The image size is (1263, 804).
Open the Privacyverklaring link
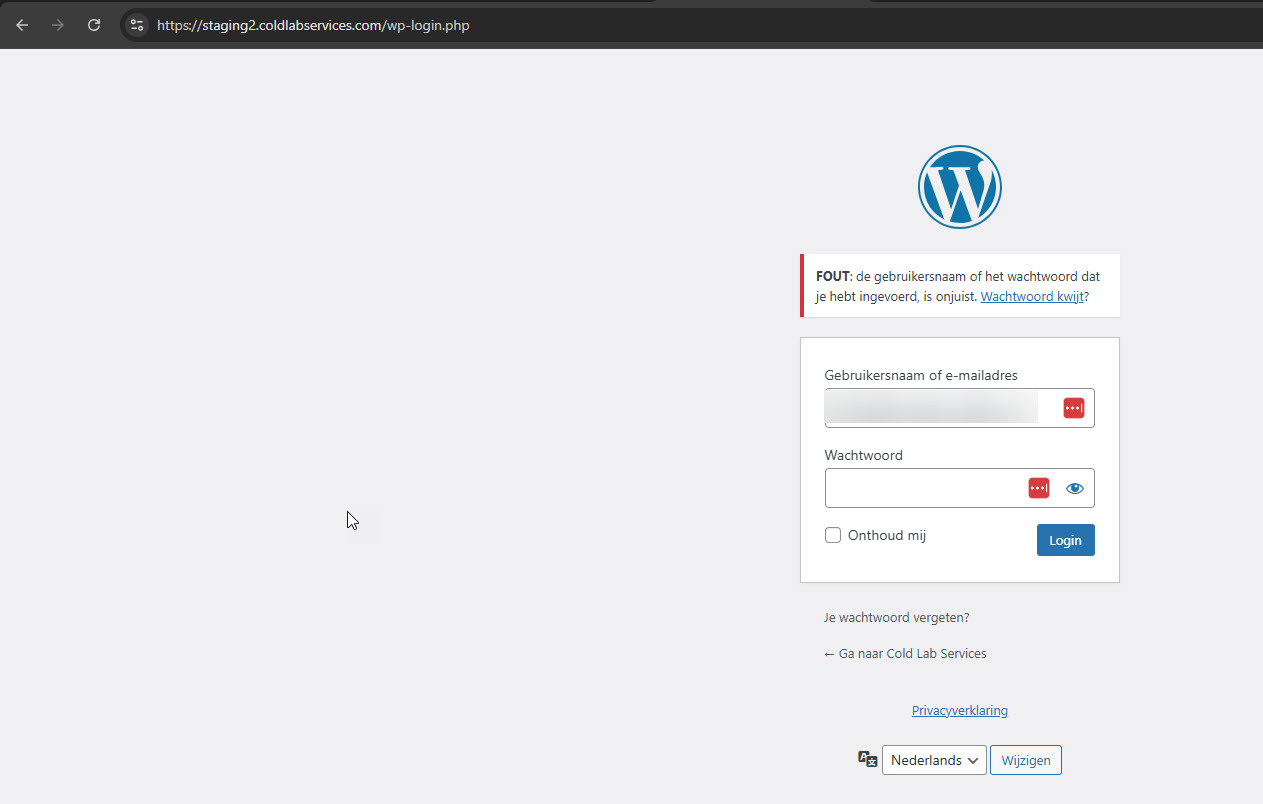[960, 711]
